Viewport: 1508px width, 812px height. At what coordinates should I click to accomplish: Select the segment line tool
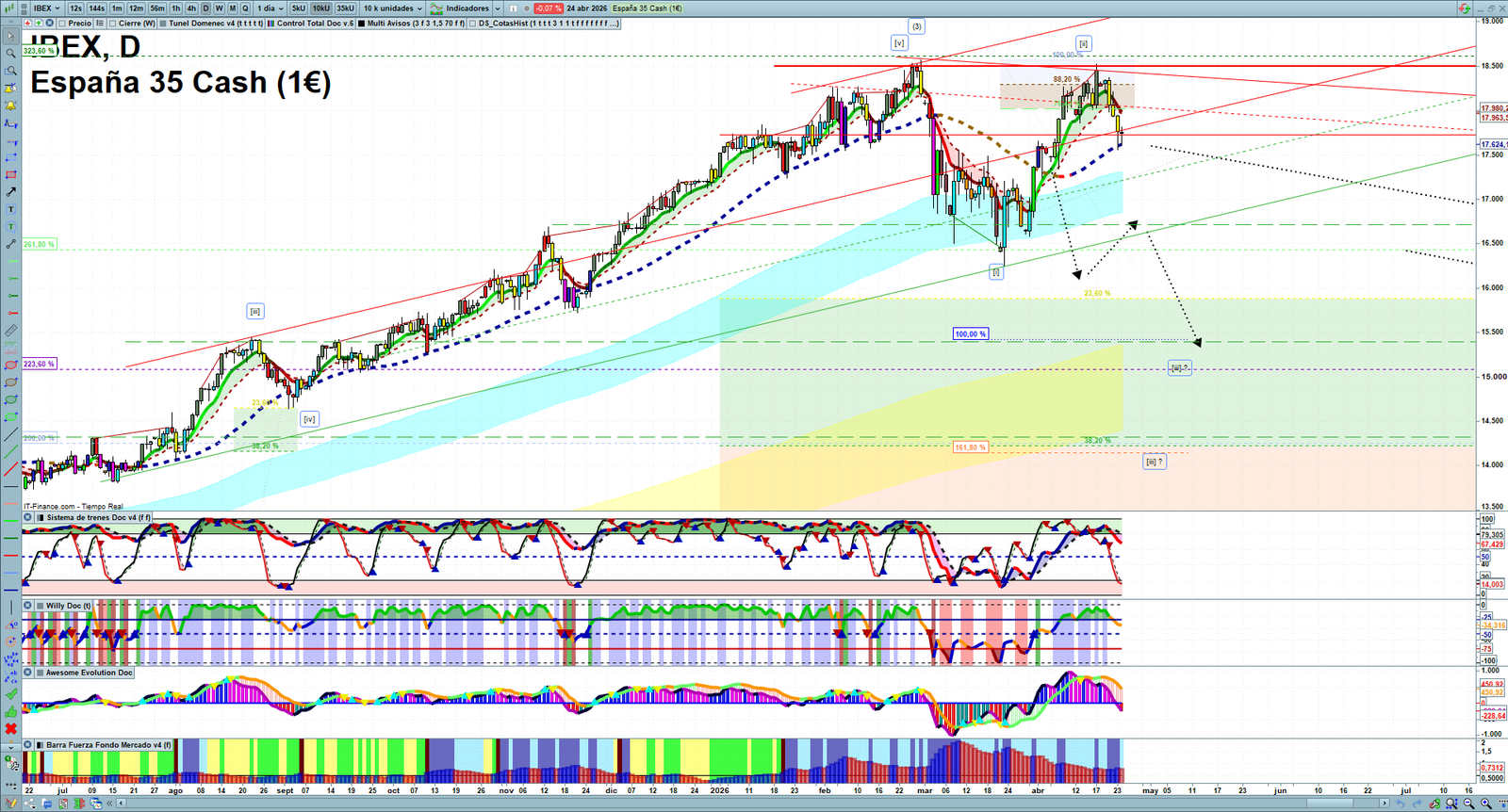coord(10,244)
